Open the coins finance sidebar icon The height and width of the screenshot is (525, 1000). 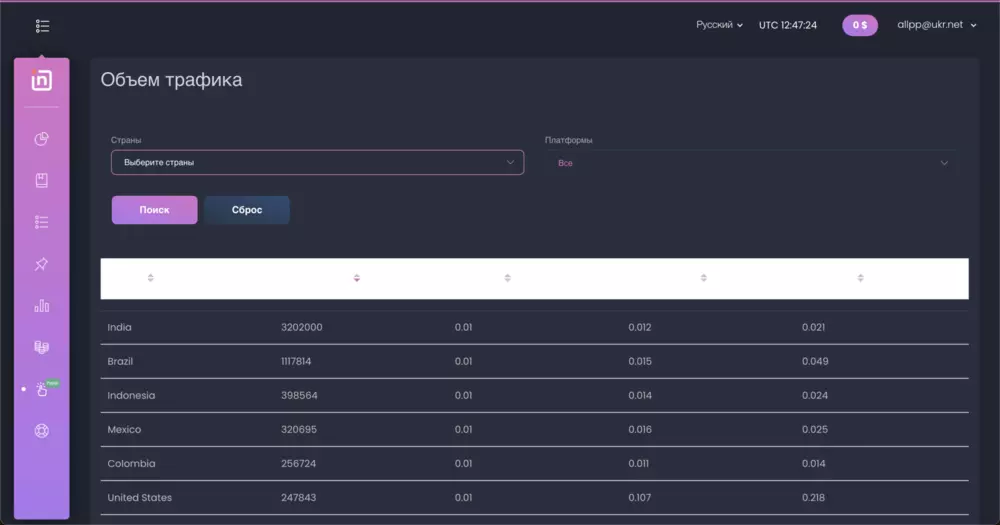coord(41,347)
